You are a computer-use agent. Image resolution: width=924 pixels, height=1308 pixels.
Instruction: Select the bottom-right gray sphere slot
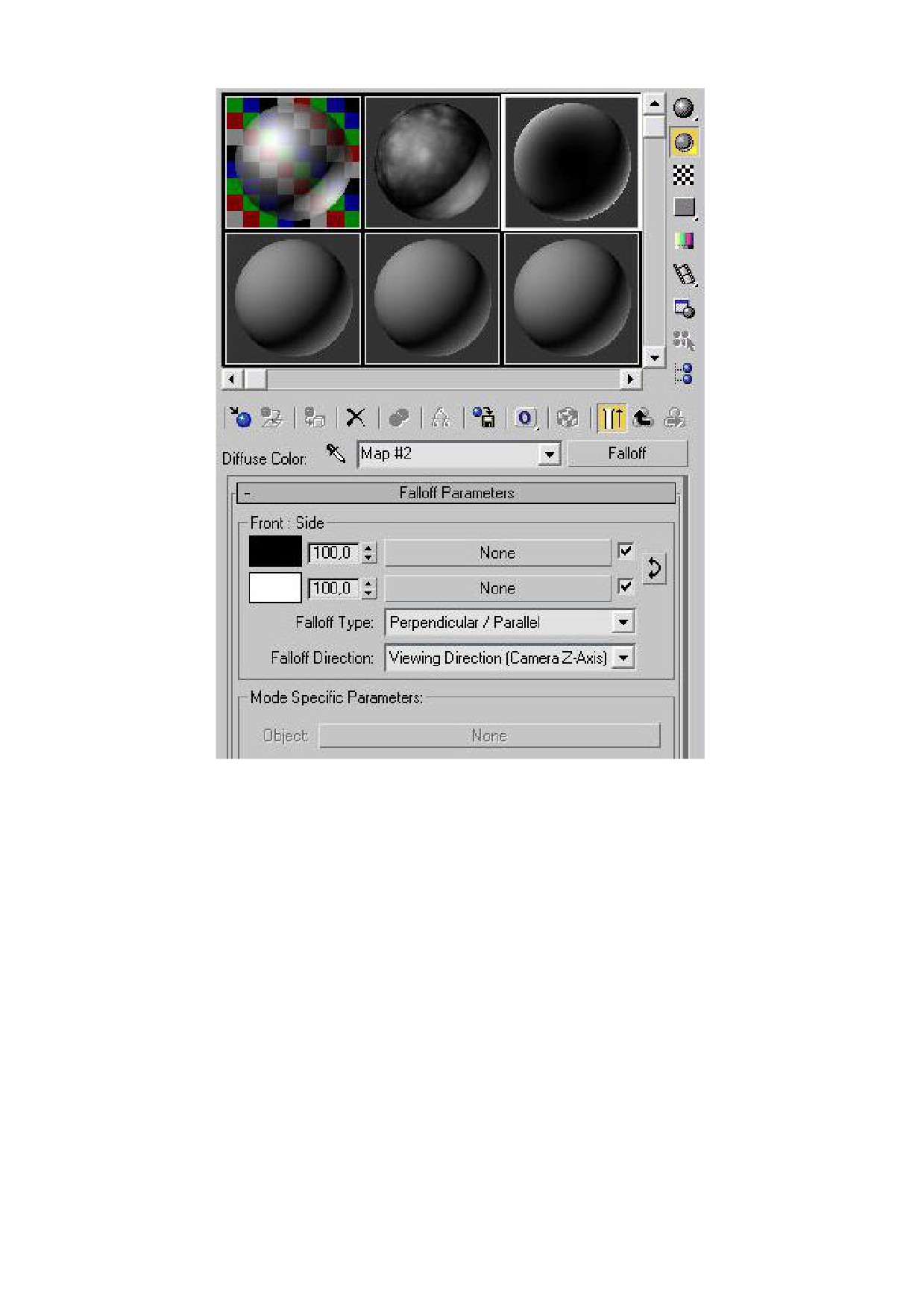point(572,298)
